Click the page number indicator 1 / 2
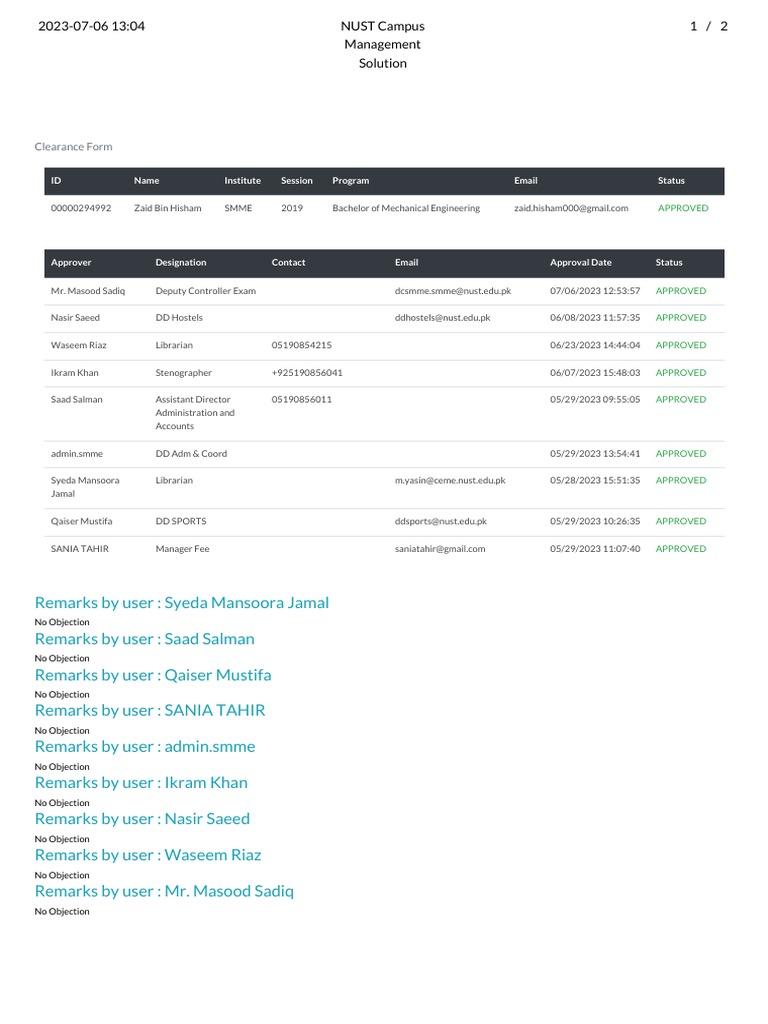The height and width of the screenshot is (1024, 768). (709, 27)
